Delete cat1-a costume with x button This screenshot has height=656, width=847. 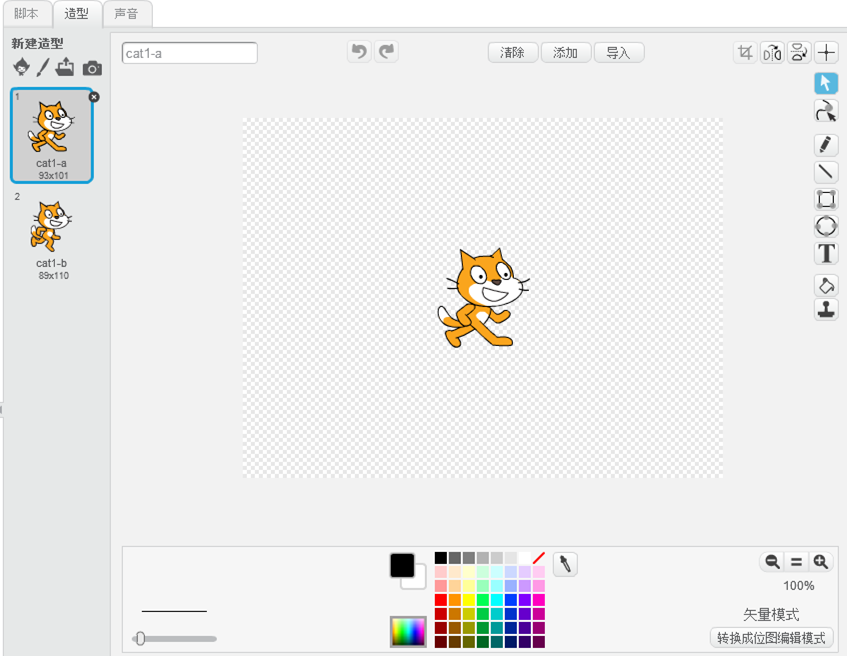(x=94, y=97)
